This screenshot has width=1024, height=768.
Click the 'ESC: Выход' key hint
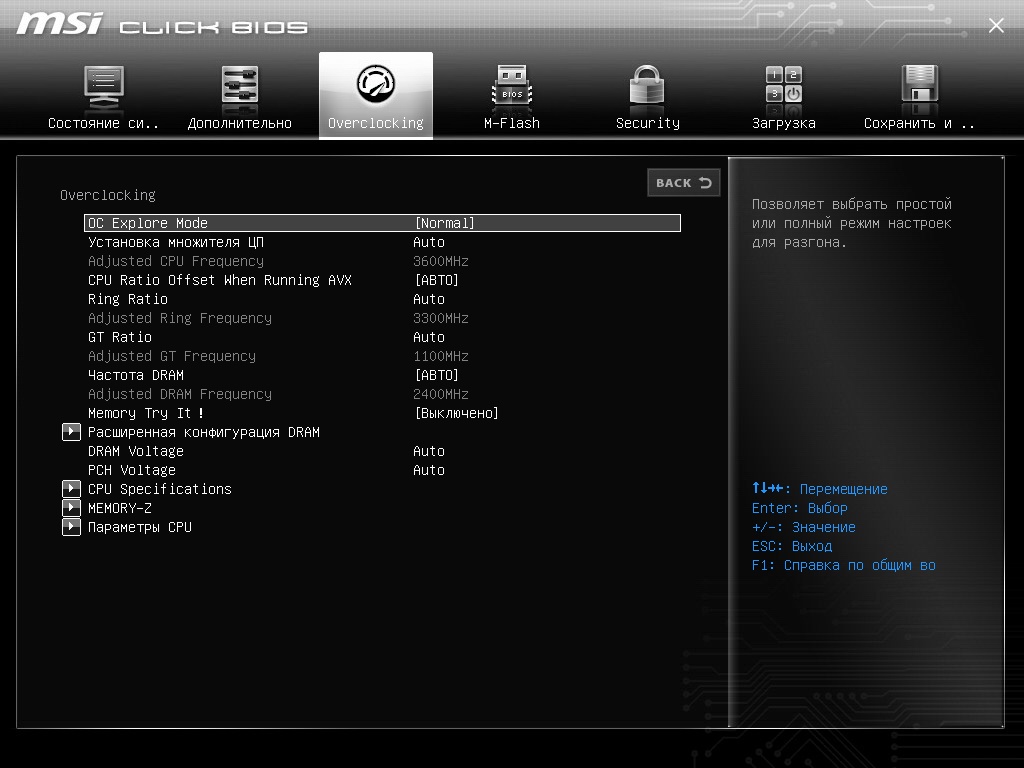click(792, 546)
